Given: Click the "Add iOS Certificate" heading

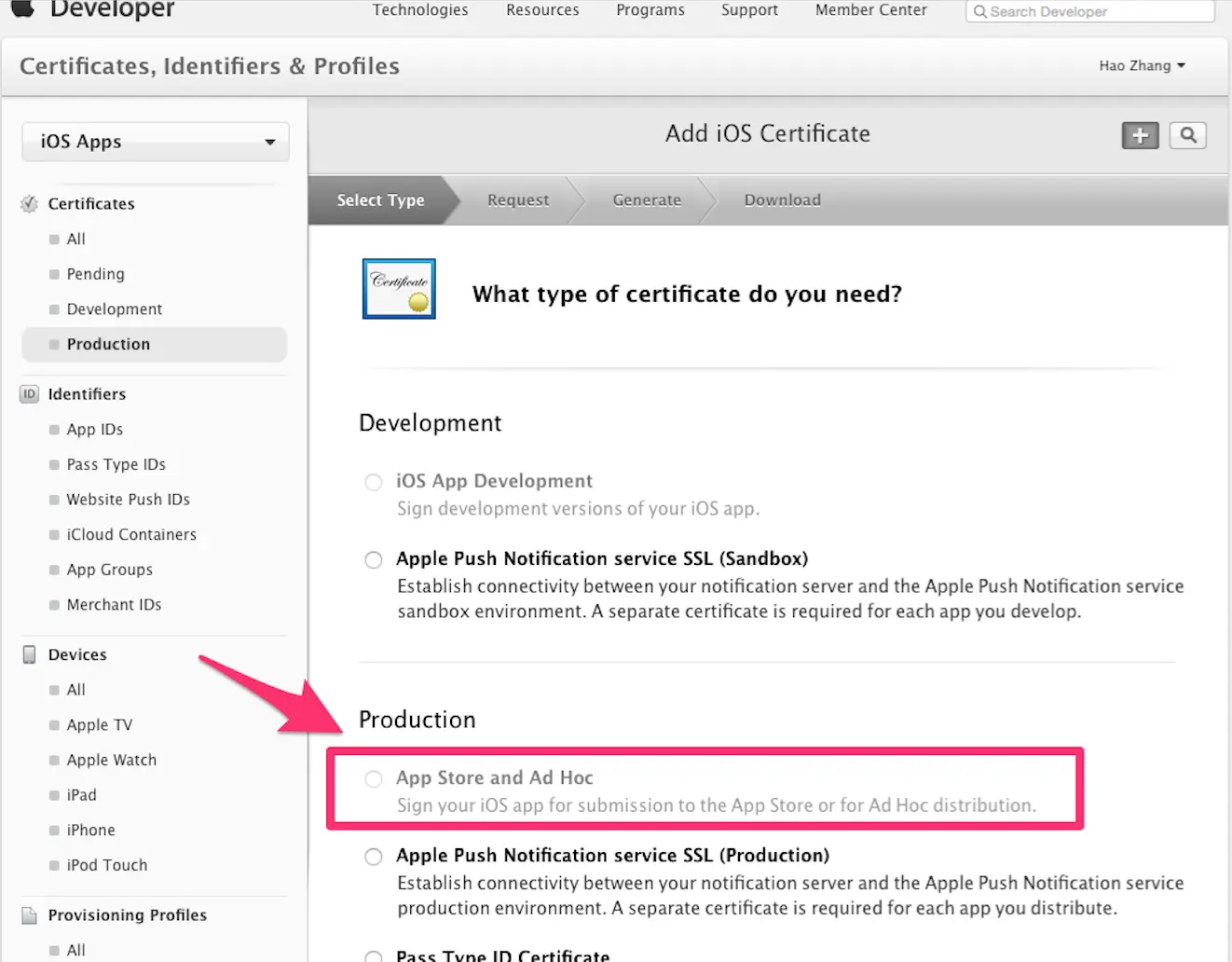Looking at the screenshot, I should (x=768, y=133).
